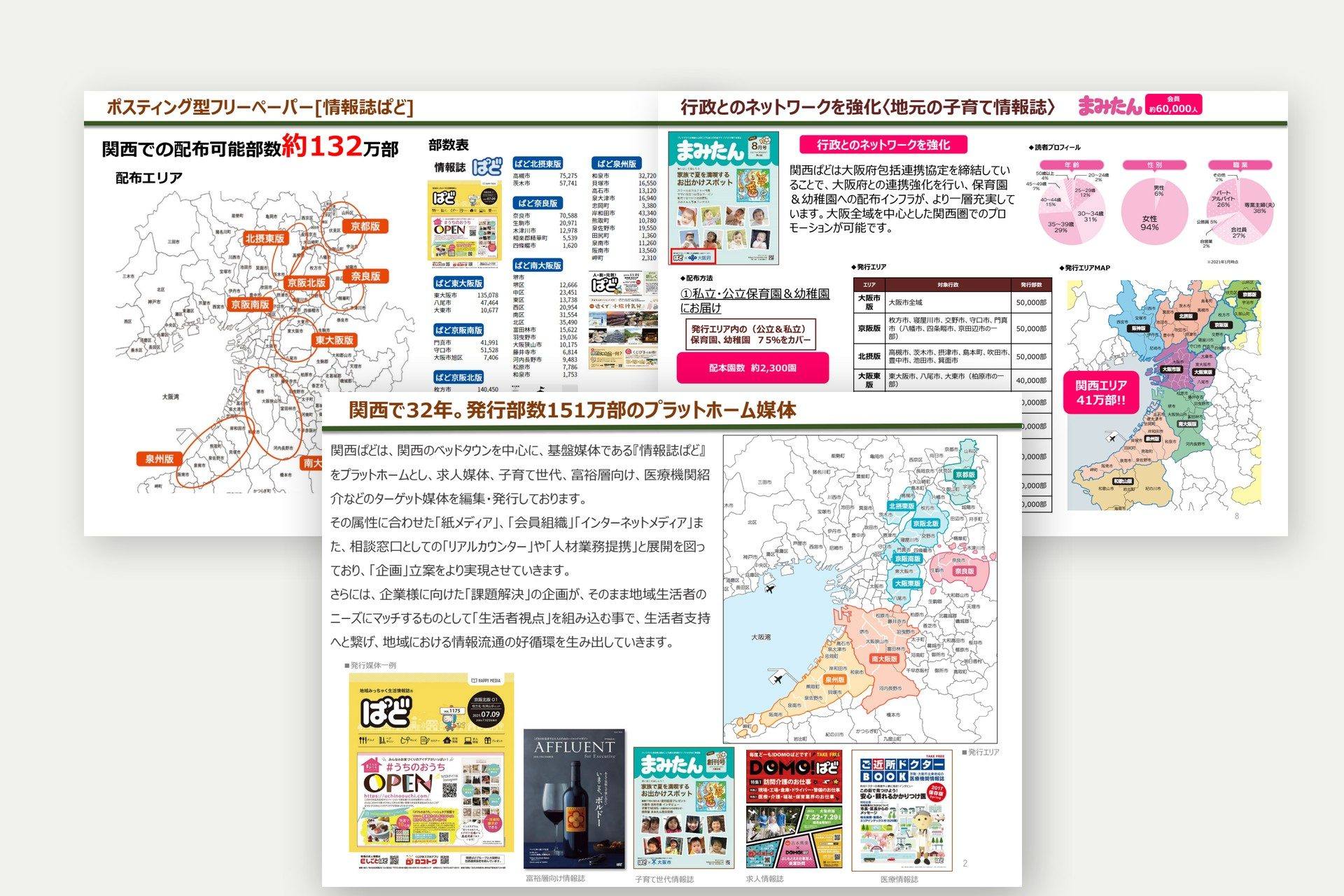Select 京阪南版 orange label on the top-left map
1344x896 pixels.
(x=250, y=304)
